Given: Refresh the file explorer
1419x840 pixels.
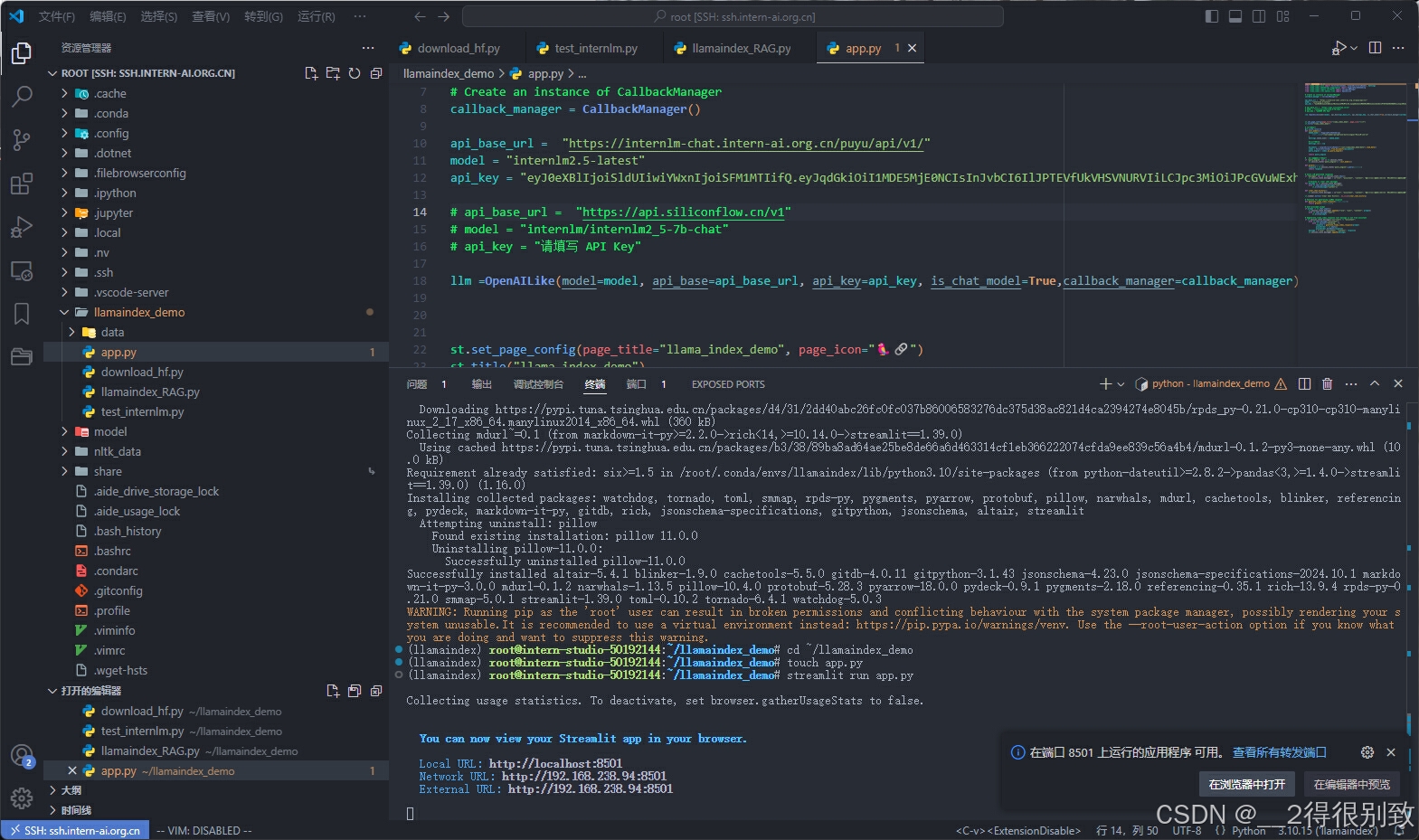Looking at the screenshot, I should [355, 73].
